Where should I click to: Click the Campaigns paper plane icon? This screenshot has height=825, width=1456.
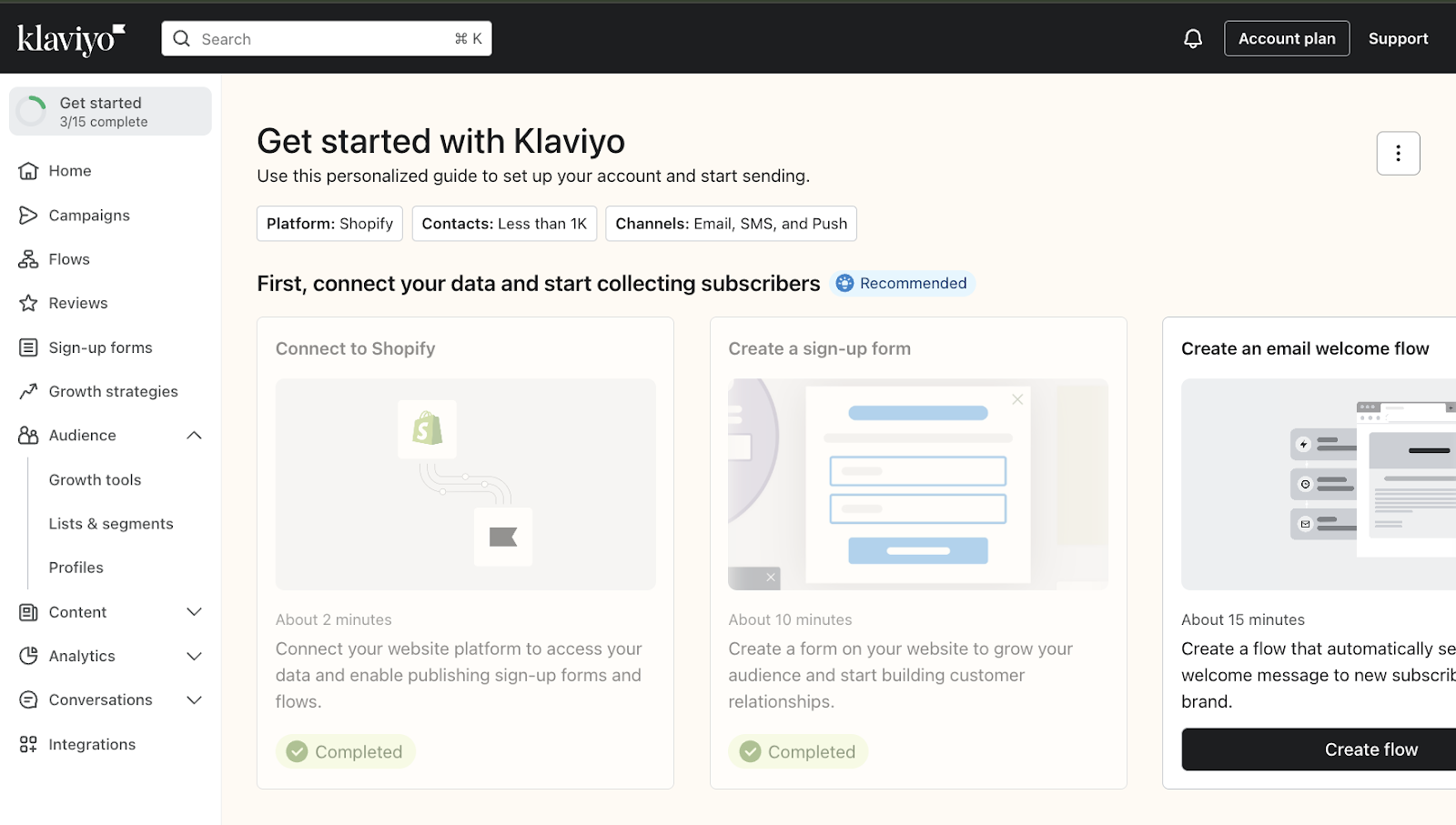tap(28, 215)
